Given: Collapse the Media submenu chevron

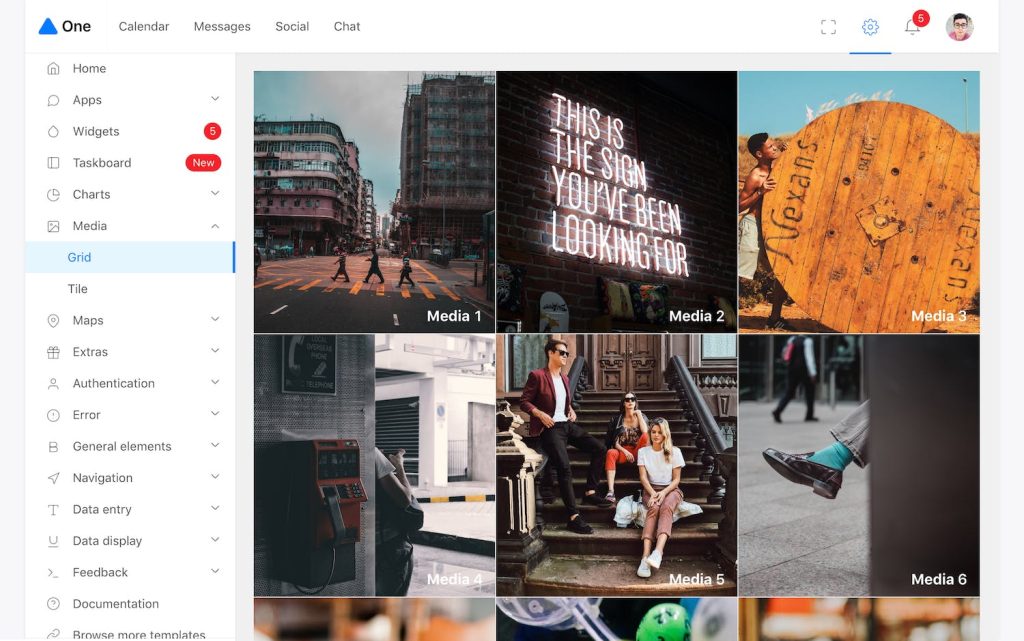Looking at the screenshot, I should click(x=215, y=226).
